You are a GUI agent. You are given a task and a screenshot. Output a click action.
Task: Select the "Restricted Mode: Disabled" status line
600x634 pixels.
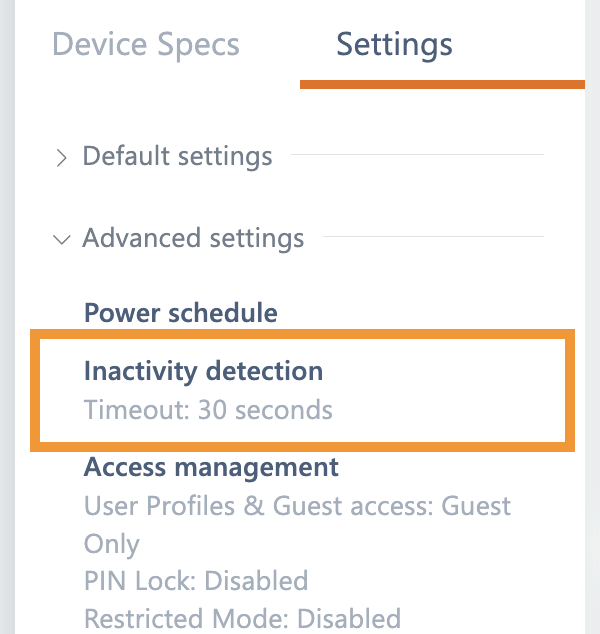(242, 618)
